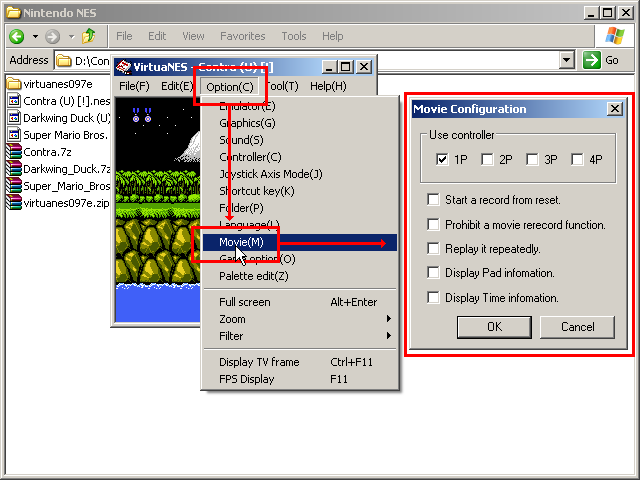Open the Explorer File menu
This screenshot has height=480, width=640.
[x=124, y=36]
